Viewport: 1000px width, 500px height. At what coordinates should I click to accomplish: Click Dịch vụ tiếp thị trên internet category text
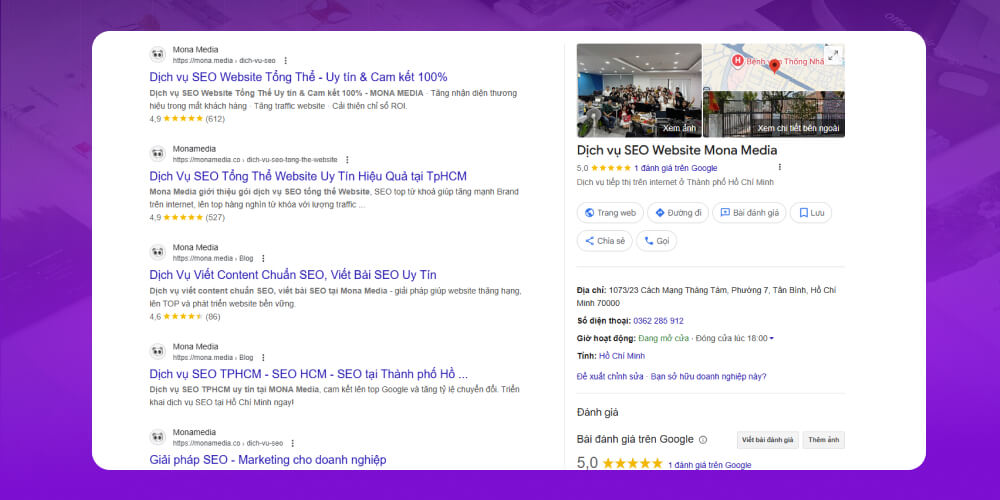pos(675,182)
